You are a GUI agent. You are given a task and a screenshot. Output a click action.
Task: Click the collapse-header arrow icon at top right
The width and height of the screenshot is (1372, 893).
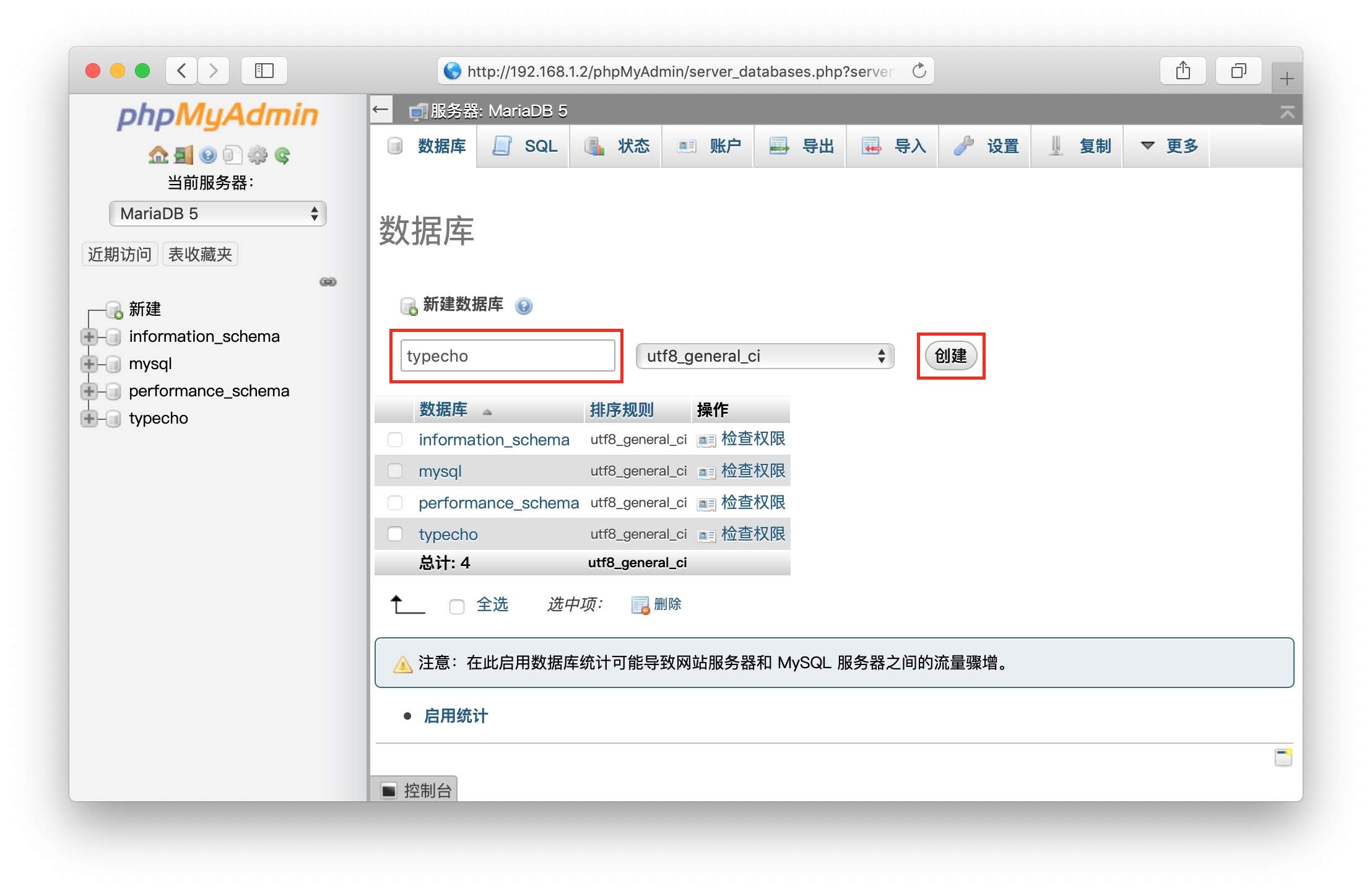[1287, 112]
